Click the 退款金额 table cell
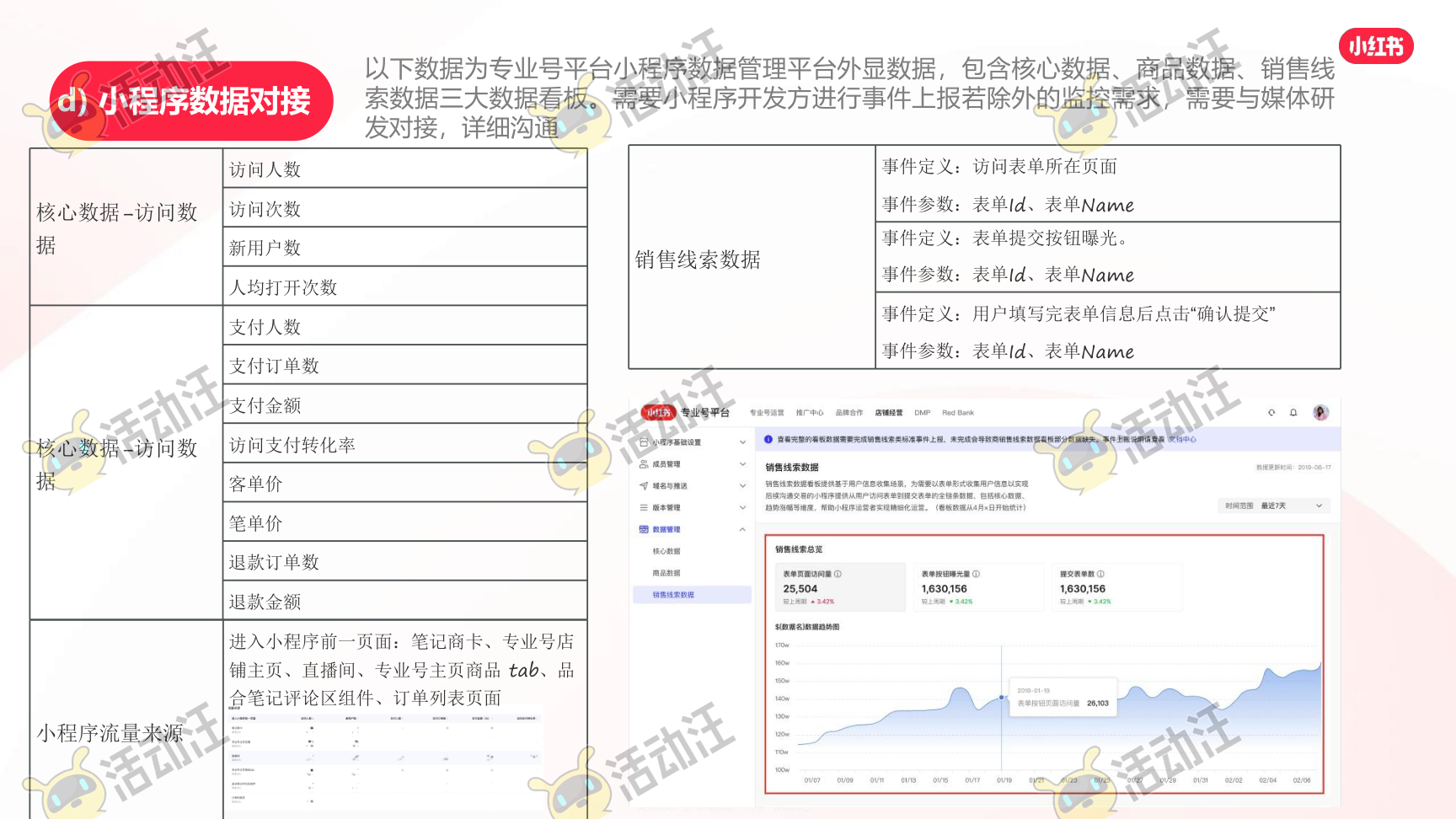The width and height of the screenshot is (1456, 819). tap(405, 601)
